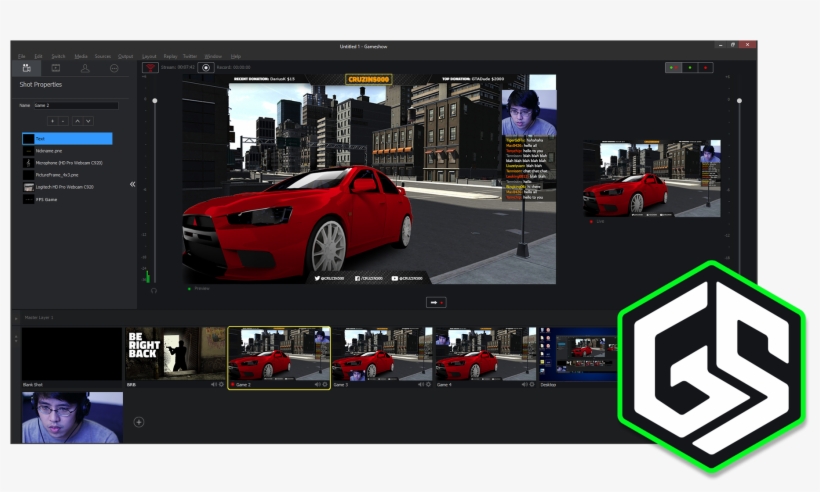Open the Sources menu

point(105,56)
